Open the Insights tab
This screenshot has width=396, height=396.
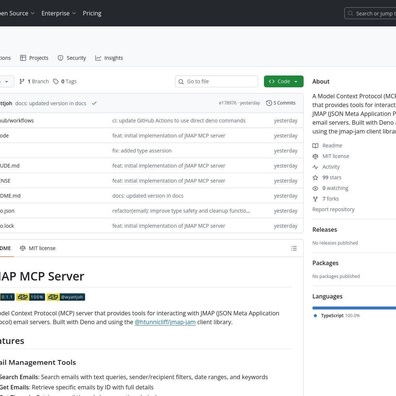109,58
